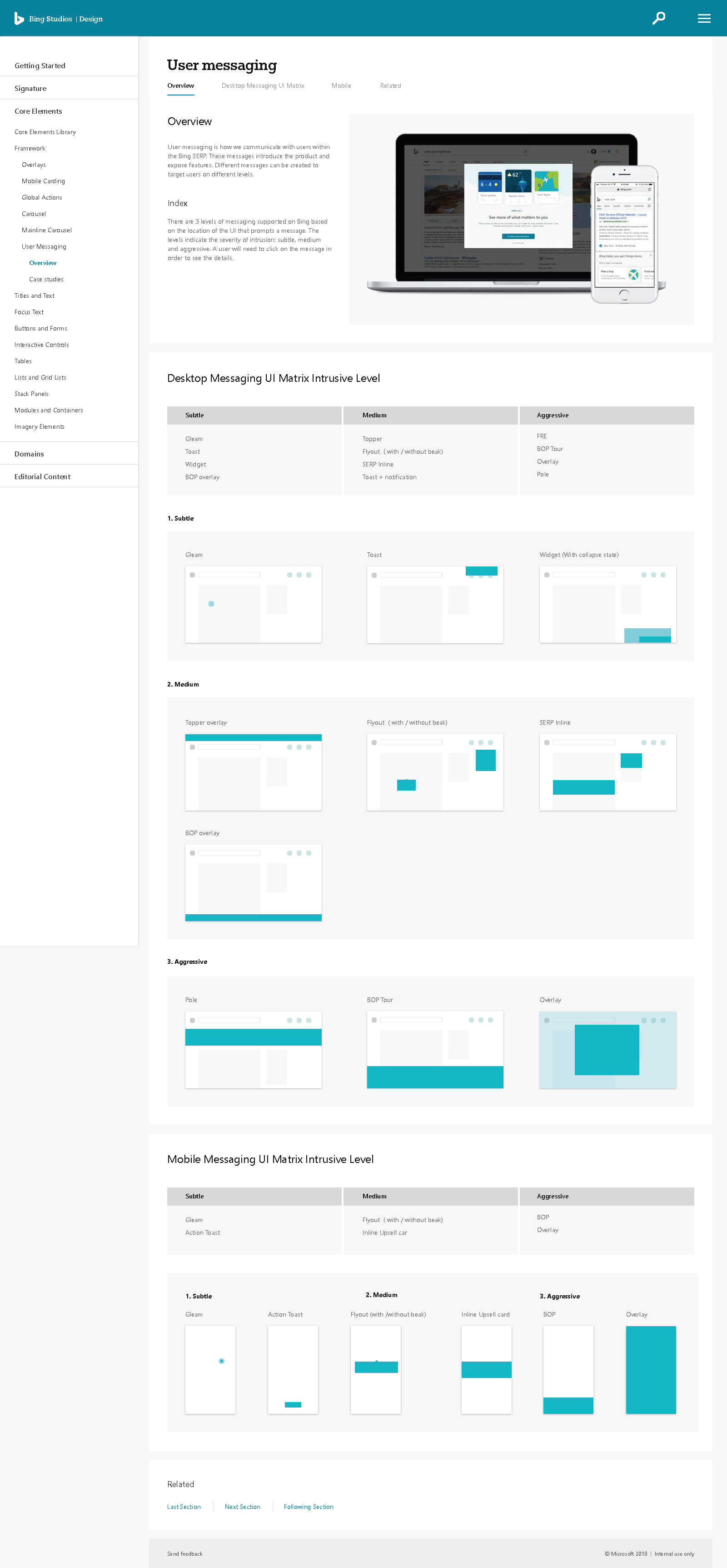Open Case studies in the sidebar
727x1568 pixels.
[46, 280]
